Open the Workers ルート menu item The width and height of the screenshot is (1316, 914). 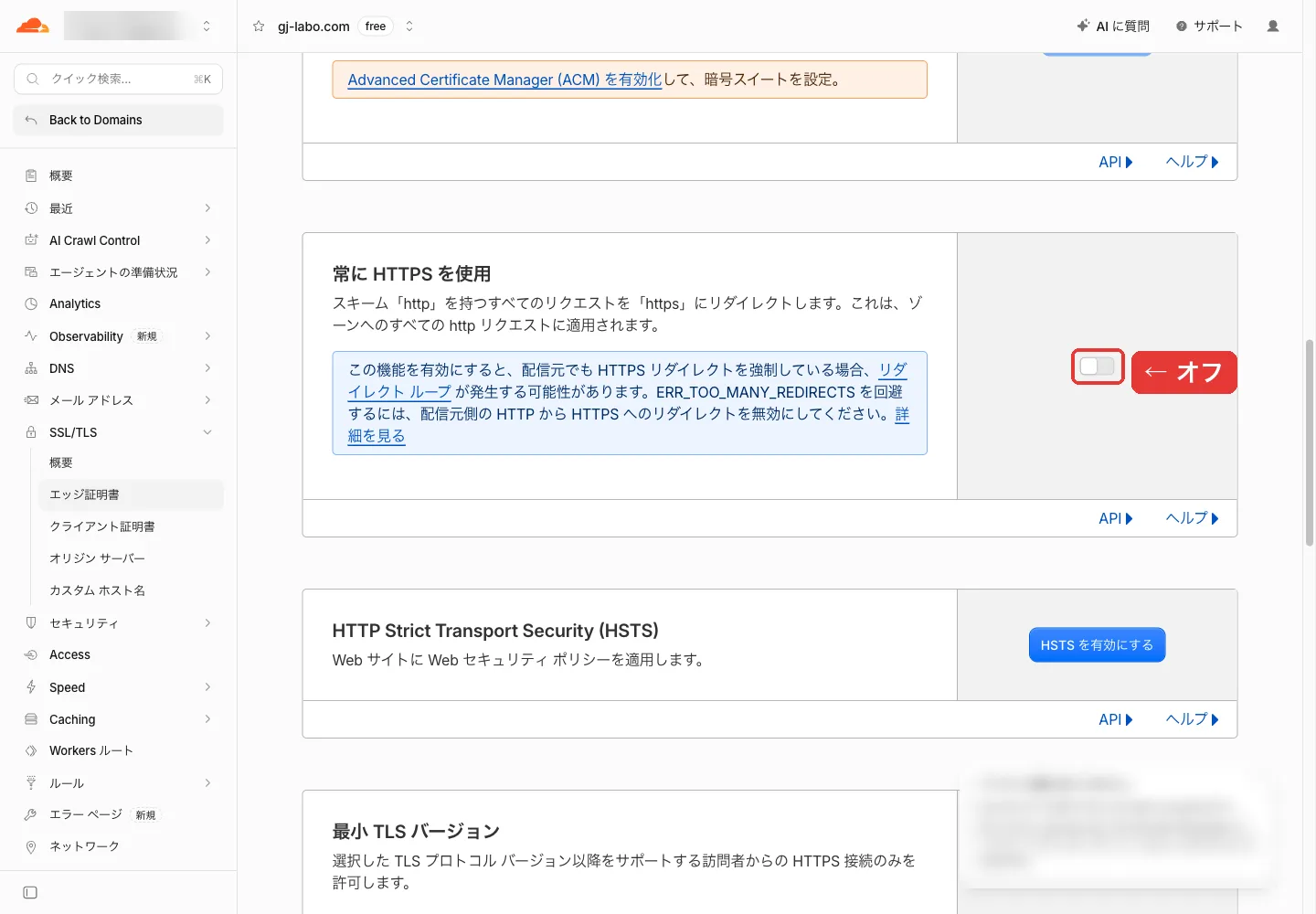(x=118, y=750)
